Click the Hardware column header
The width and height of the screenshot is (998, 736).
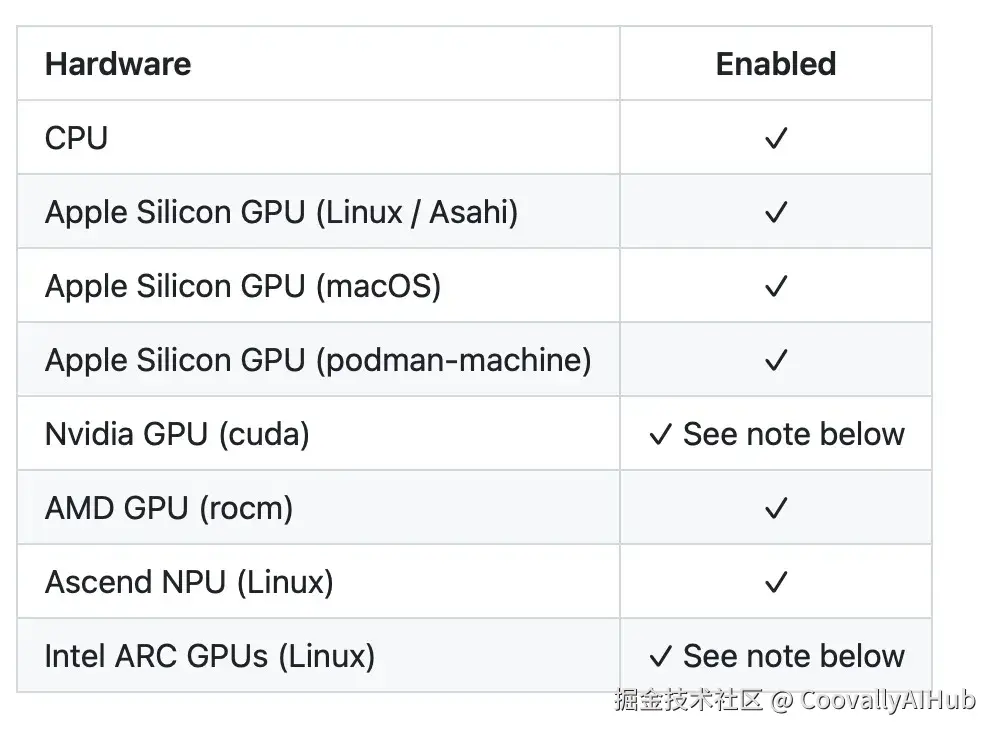point(118,64)
